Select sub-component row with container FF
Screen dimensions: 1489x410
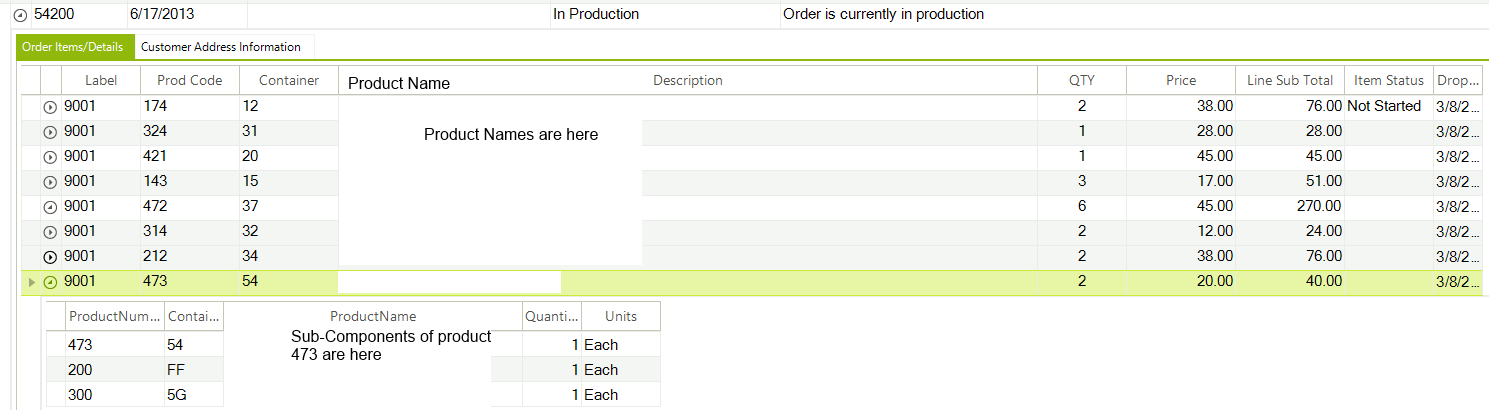(x=193, y=370)
